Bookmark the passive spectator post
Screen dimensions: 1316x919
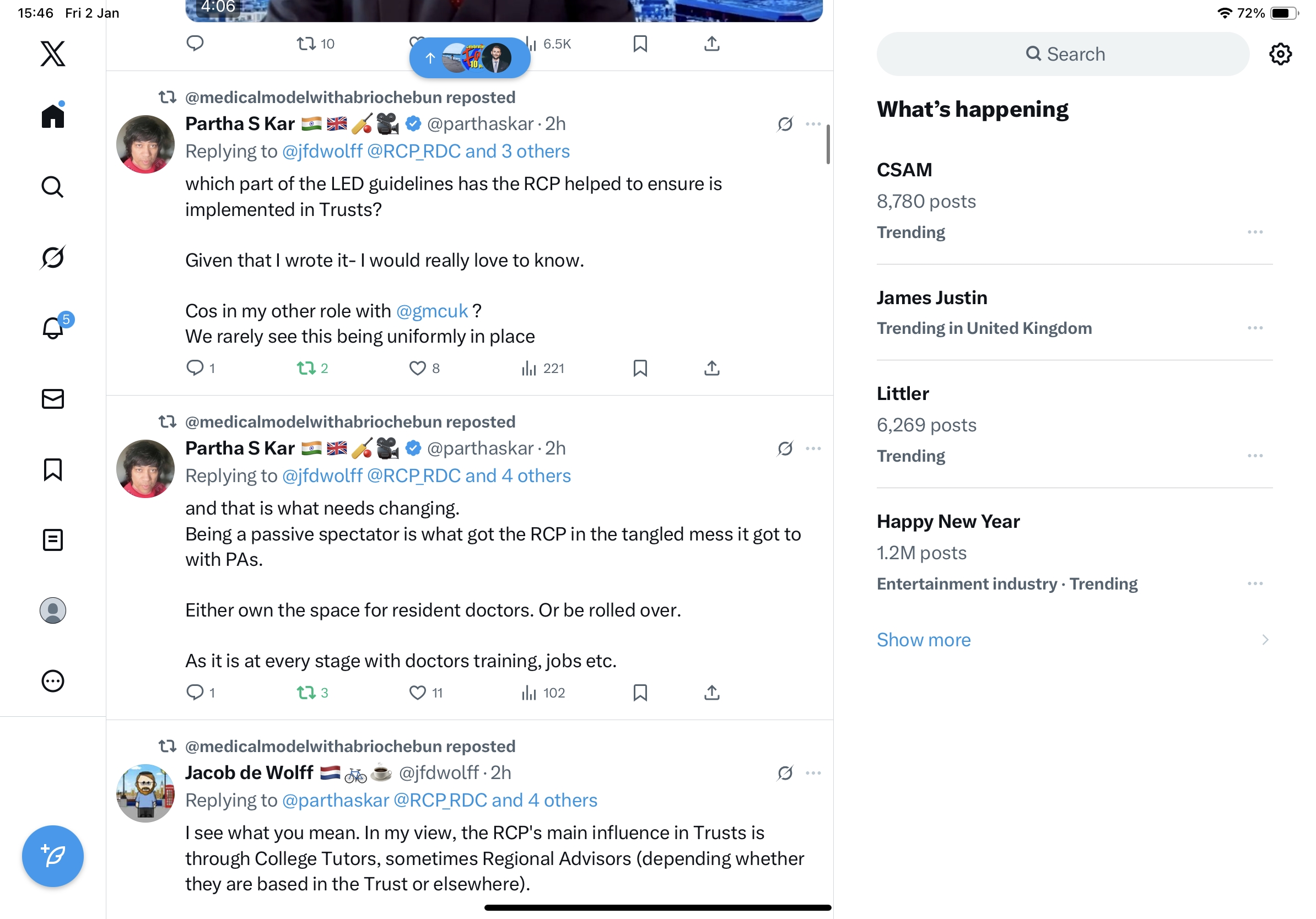click(x=640, y=692)
